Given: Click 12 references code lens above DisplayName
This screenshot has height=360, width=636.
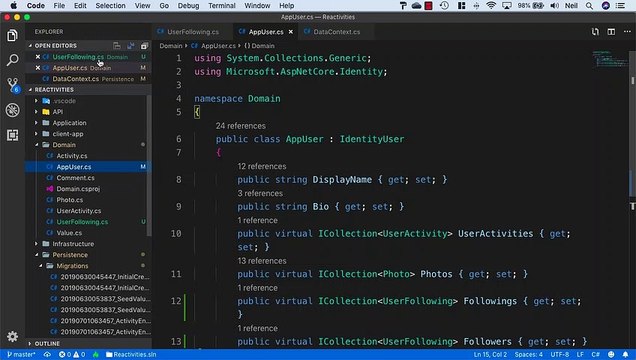Looking at the screenshot, I should click(262, 166).
